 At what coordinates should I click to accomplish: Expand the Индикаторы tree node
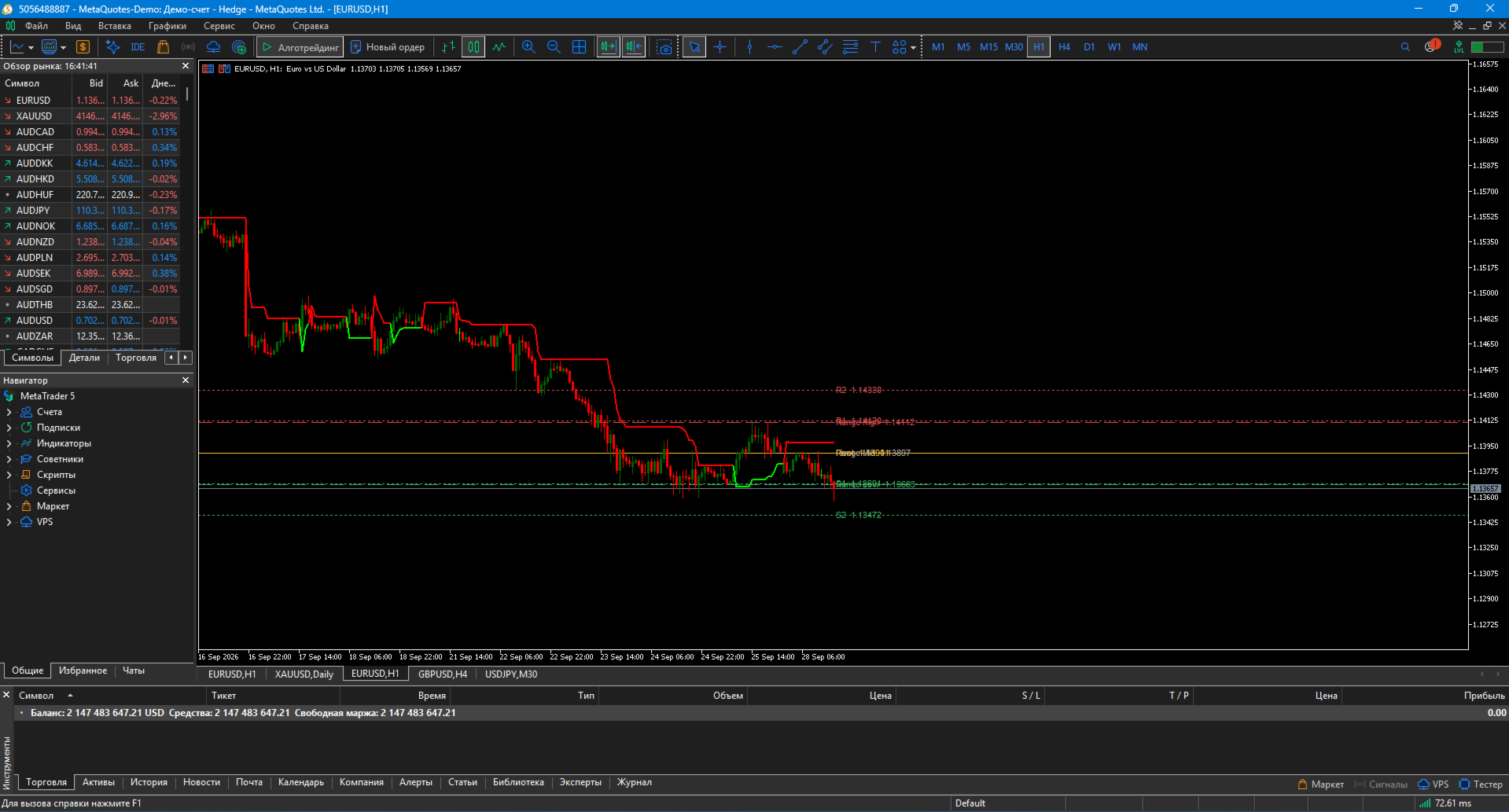(x=9, y=443)
